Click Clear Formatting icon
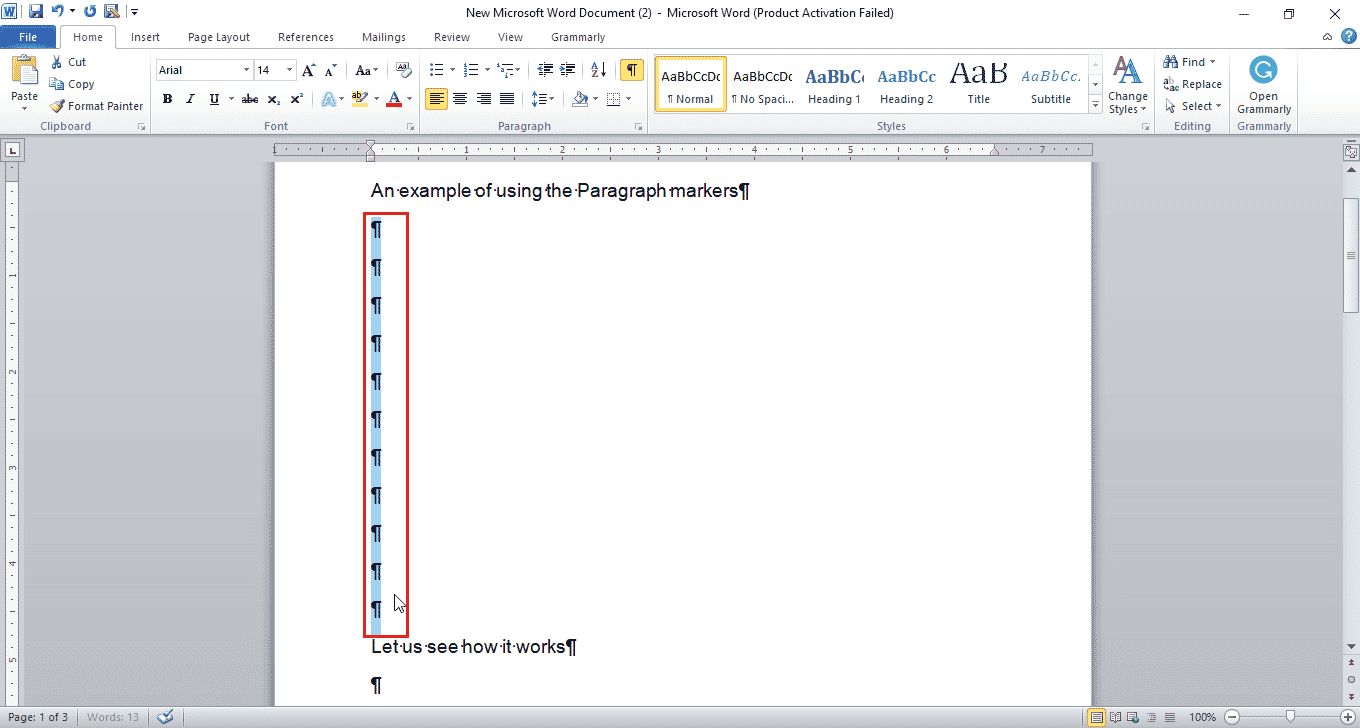Screen dimensions: 1360x728 click(404, 70)
